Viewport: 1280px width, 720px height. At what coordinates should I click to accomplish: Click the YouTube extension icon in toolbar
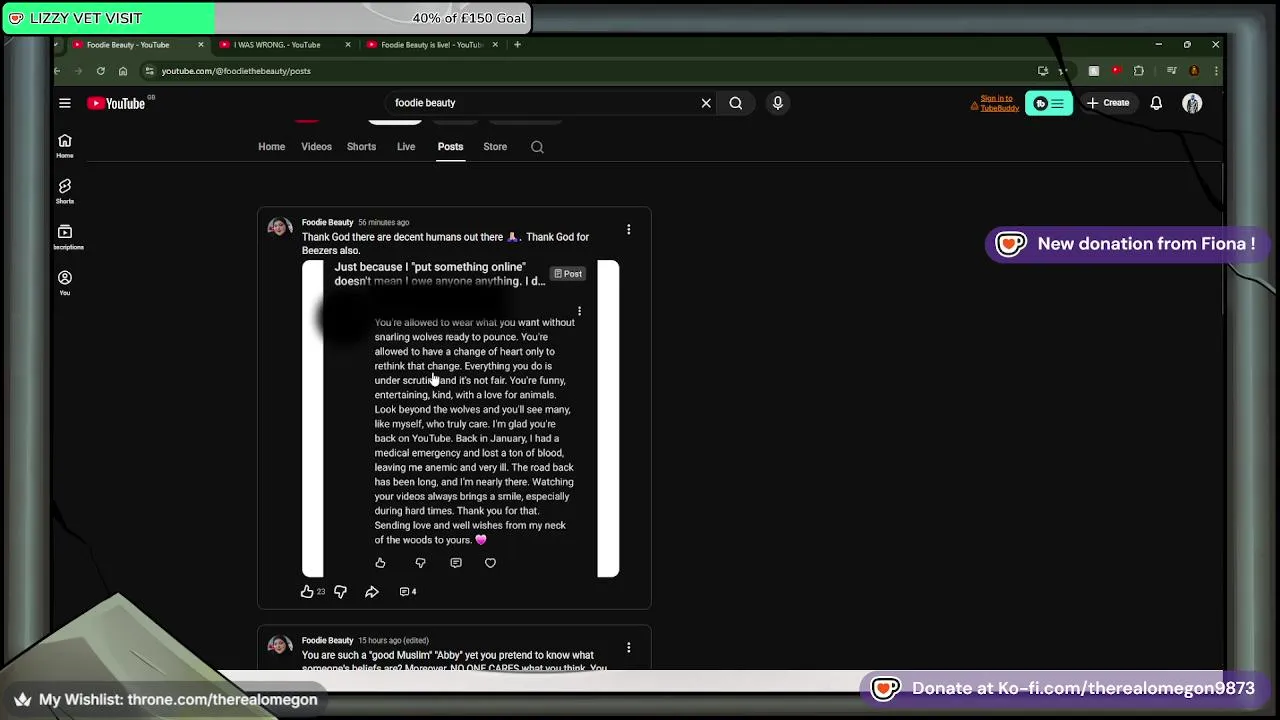pyautogui.click(x=1116, y=71)
